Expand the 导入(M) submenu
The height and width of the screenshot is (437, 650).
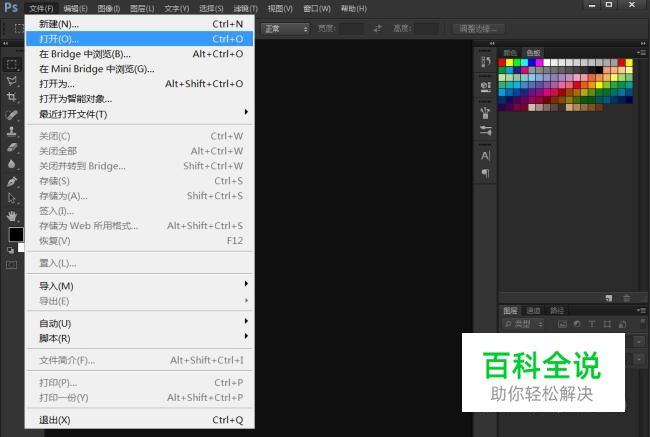tap(140, 286)
